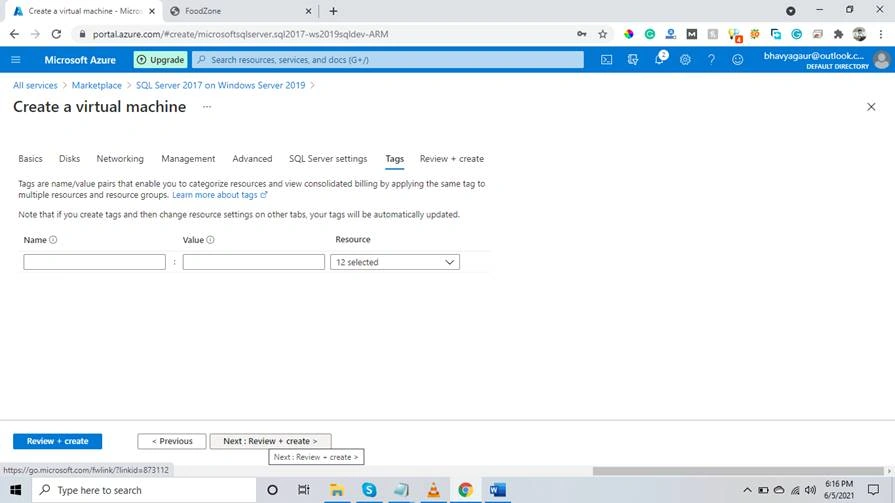The image size is (895, 503).
Task: Select the FoodZone browser tab
Action: tap(240, 11)
